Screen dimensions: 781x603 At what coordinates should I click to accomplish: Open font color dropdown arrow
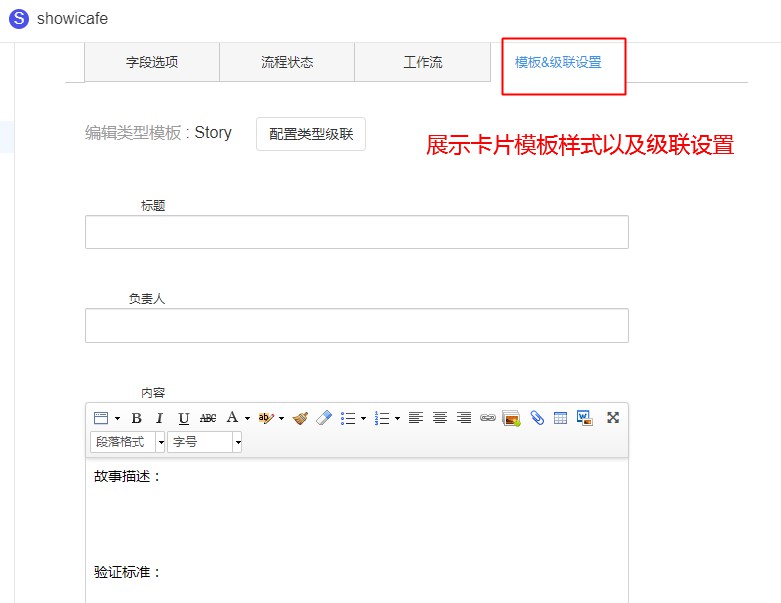tap(247, 418)
